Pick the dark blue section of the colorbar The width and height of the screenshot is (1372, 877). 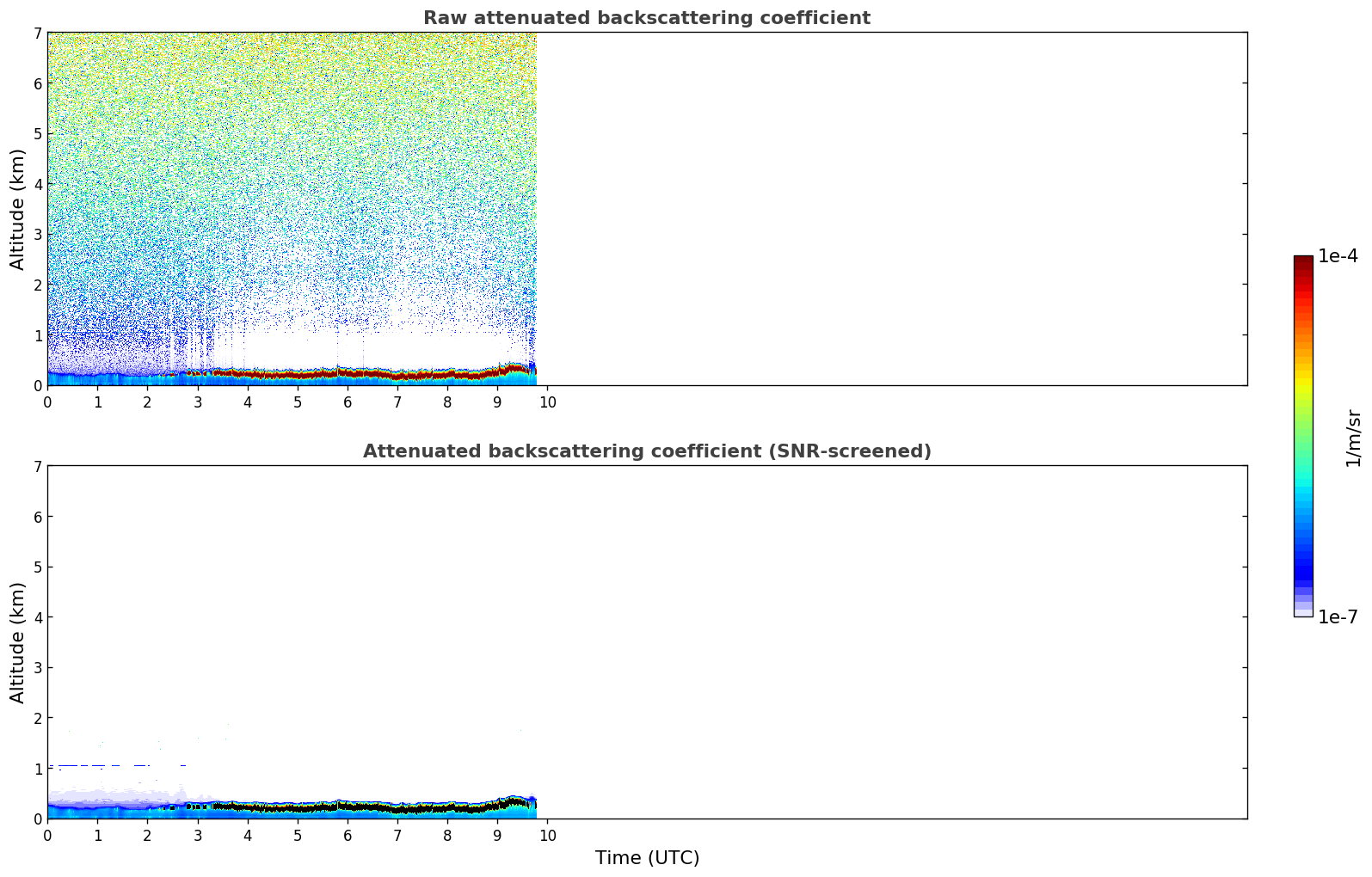[x=1303, y=567]
